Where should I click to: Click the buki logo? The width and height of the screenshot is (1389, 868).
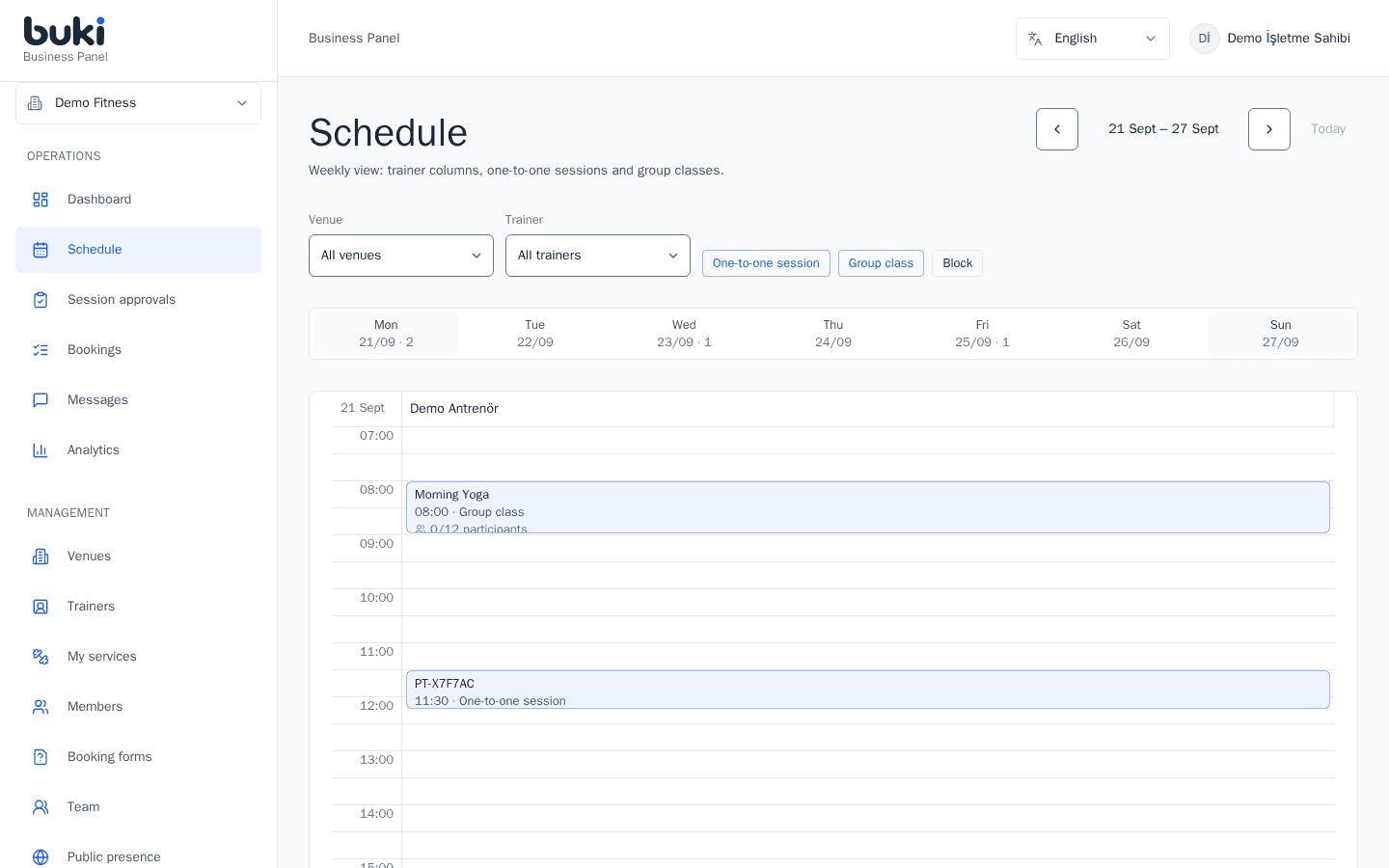point(65,31)
